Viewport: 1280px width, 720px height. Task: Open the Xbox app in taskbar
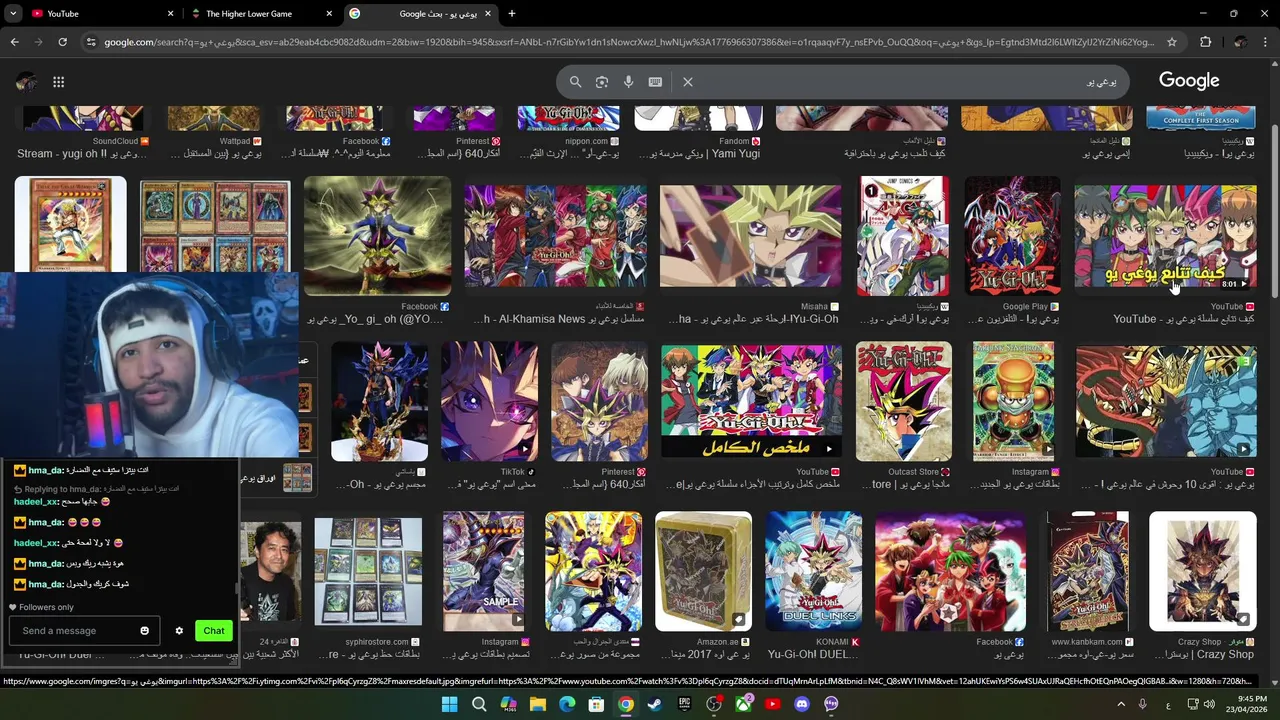pos(743,704)
